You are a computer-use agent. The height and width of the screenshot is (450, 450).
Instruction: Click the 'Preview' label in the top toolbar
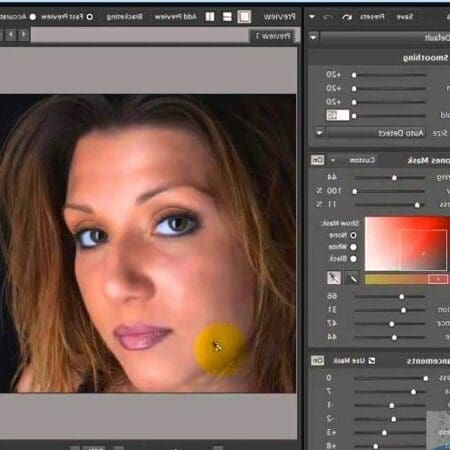point(279,17)
